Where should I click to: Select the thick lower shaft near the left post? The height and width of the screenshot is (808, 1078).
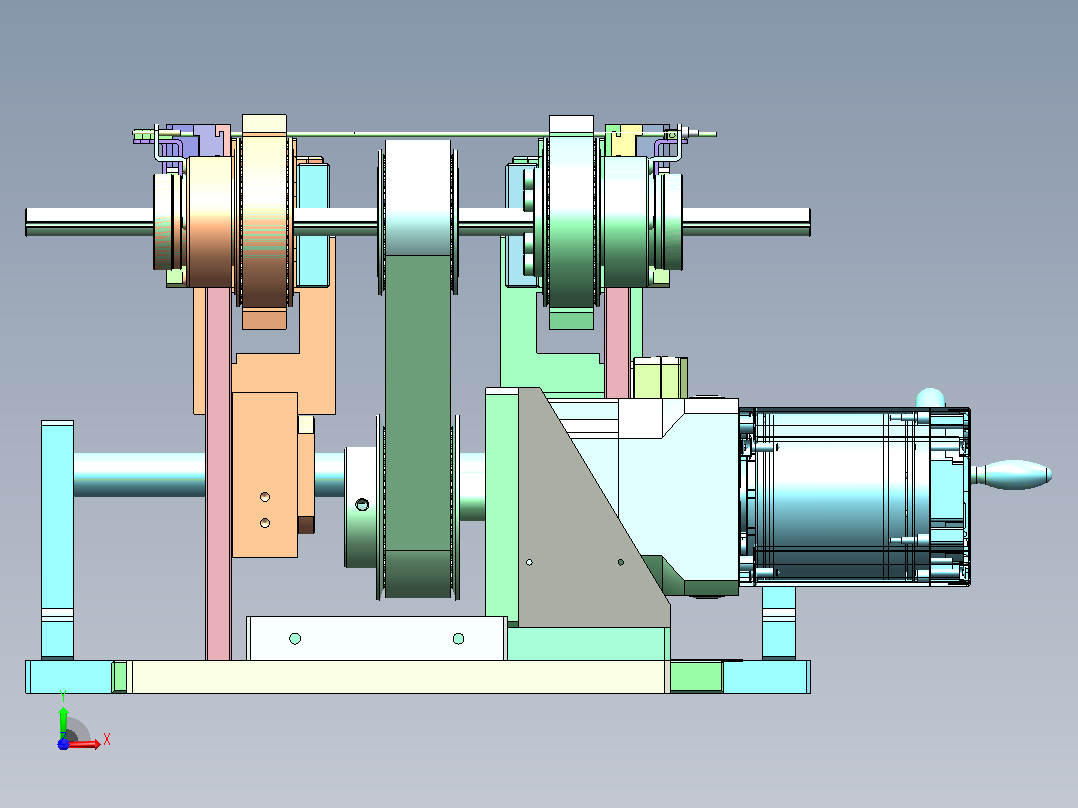coord(140,474)
